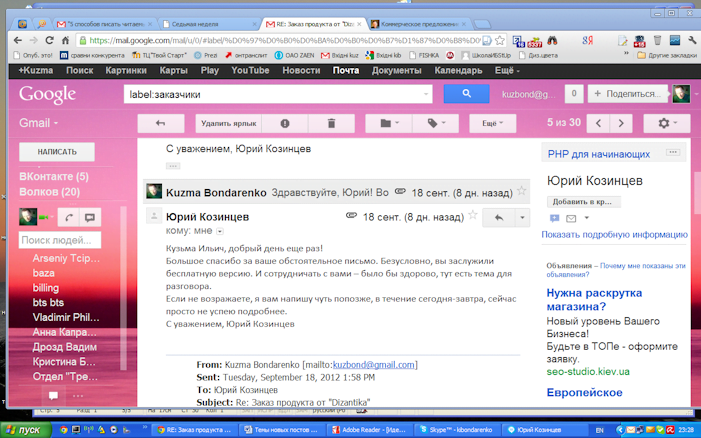The width and height of the screenshot is (701, 438).
Task: Bookmark page with star in address bar
Action: point(500,40)
